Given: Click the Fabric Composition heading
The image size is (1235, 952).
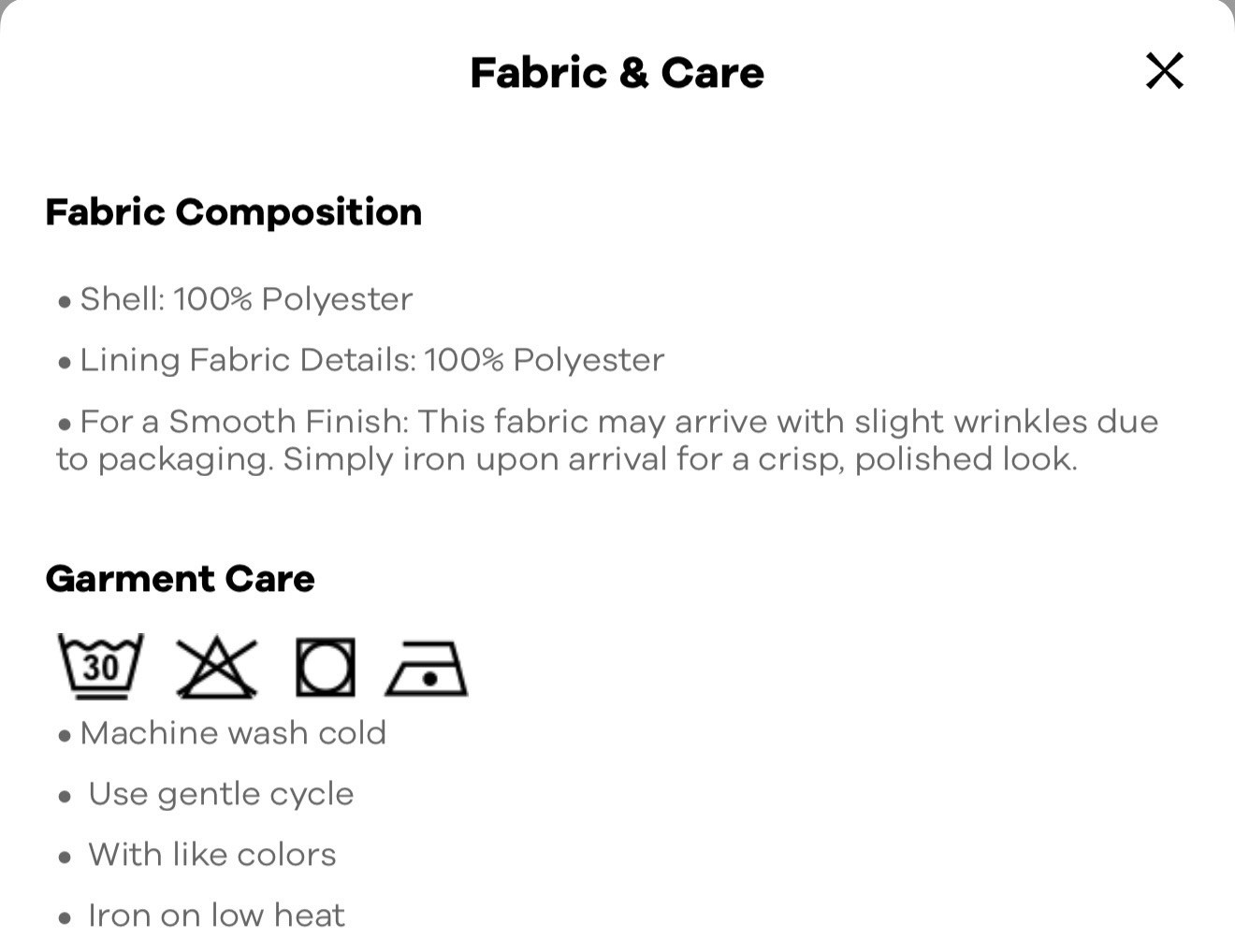Looking at the screenshot, I should [234, 213].
